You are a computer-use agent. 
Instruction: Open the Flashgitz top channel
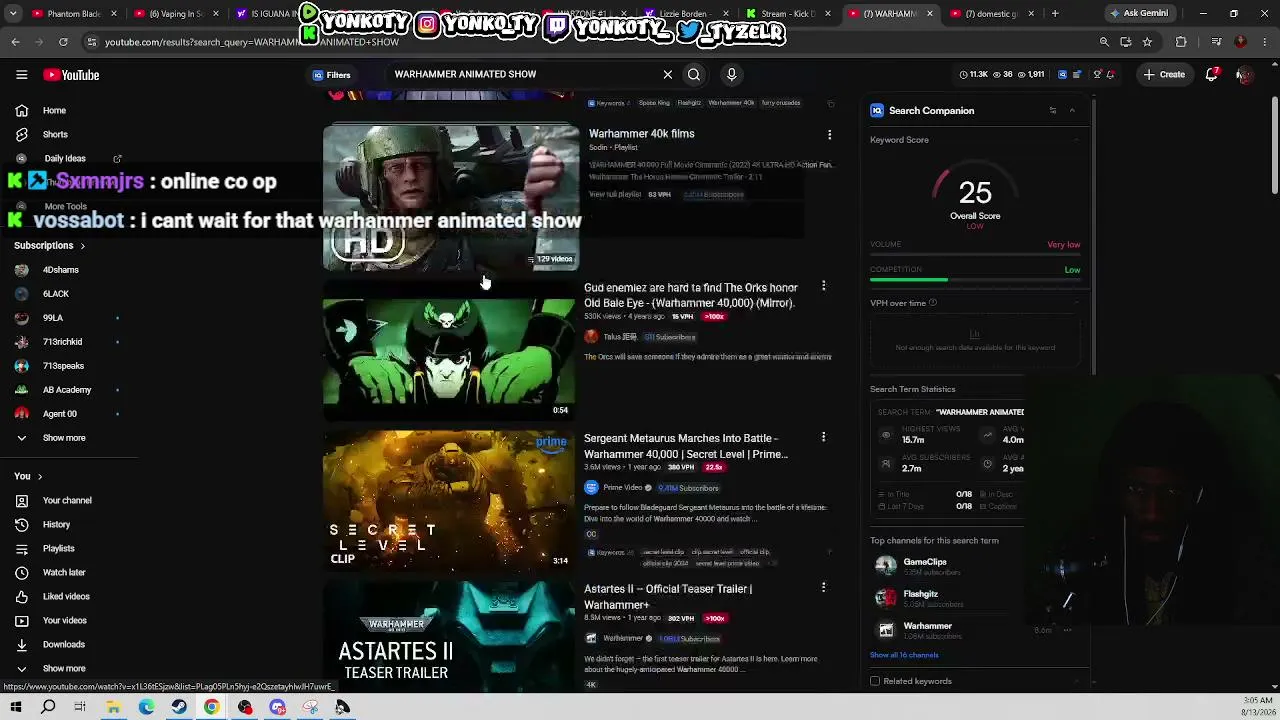tap(921, 594)
